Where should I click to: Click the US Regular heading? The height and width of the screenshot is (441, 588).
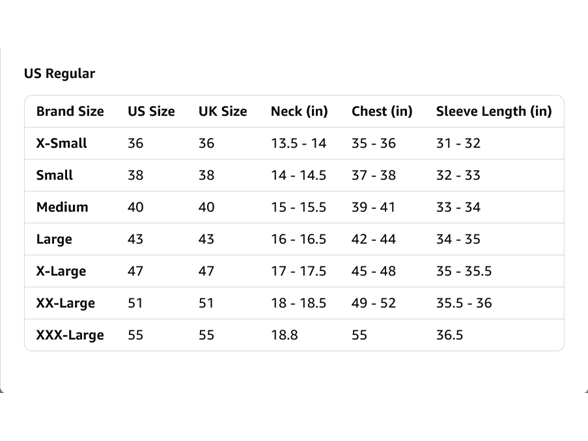tap(60, 74)
